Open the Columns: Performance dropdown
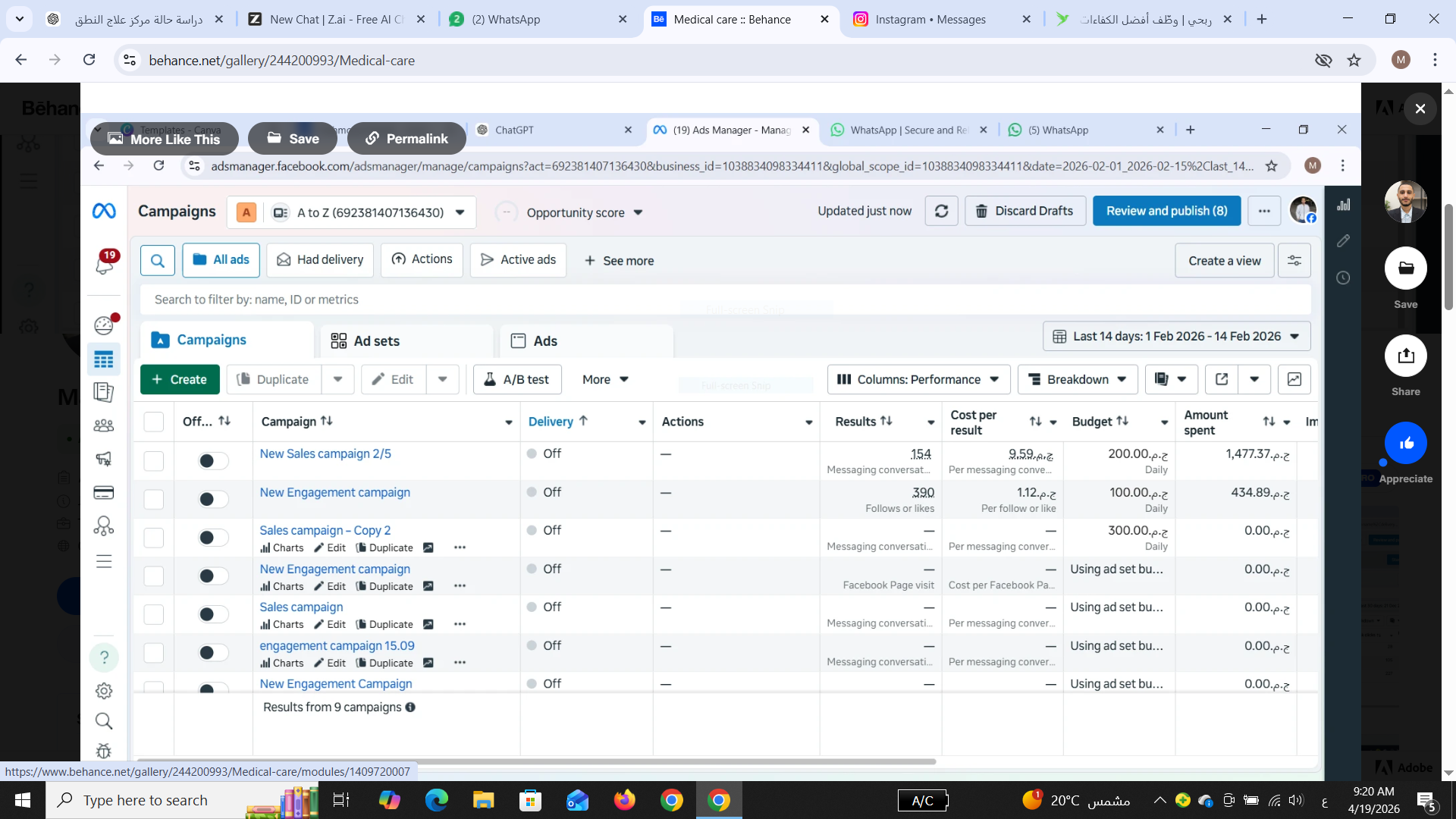This screenshot has width=1456, height=819. coord(918,379)
